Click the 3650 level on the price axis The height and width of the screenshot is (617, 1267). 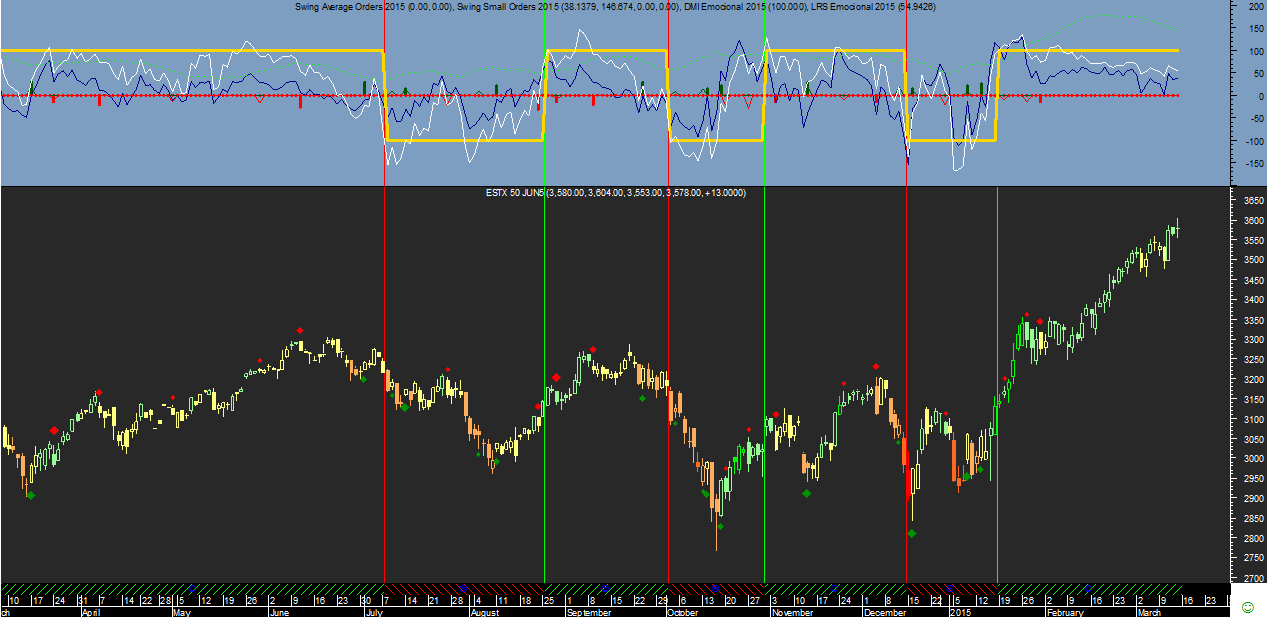1249,199
